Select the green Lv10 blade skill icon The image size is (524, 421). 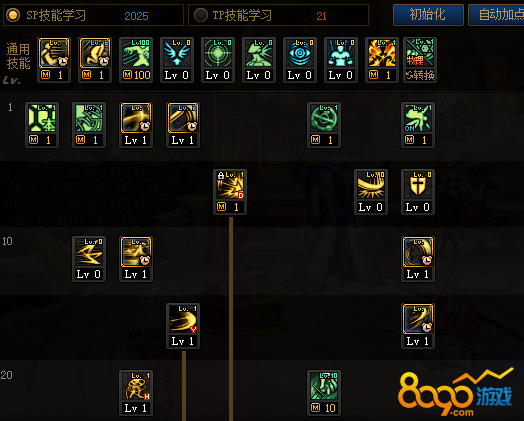coord(324,386)
